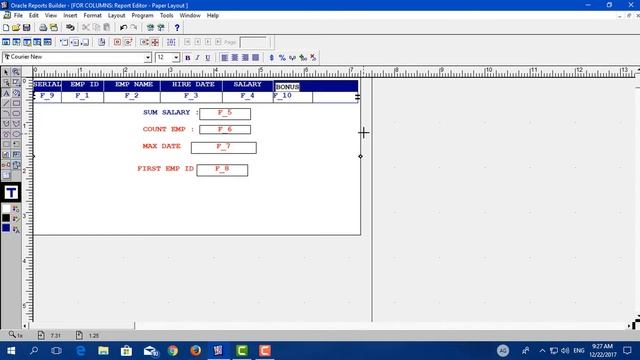Viewport: 640px width, 360px height.
Task: Open the Layout menu
Action: pos(116,16)
